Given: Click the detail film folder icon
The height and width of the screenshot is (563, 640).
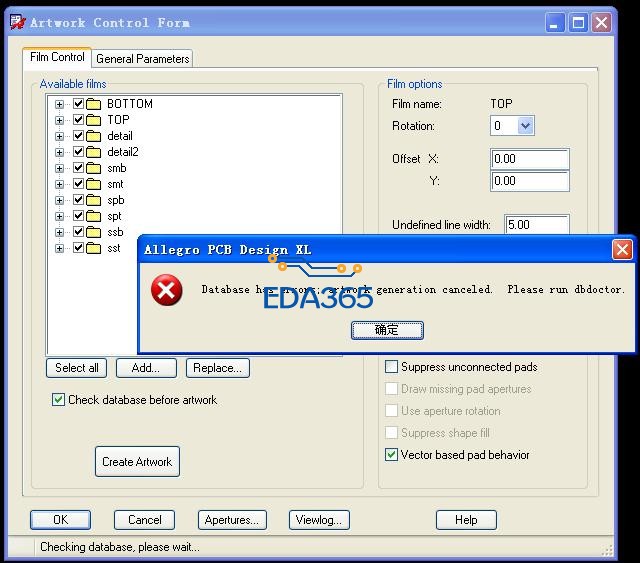Looking at the screenshot, I should click(93, 136).
